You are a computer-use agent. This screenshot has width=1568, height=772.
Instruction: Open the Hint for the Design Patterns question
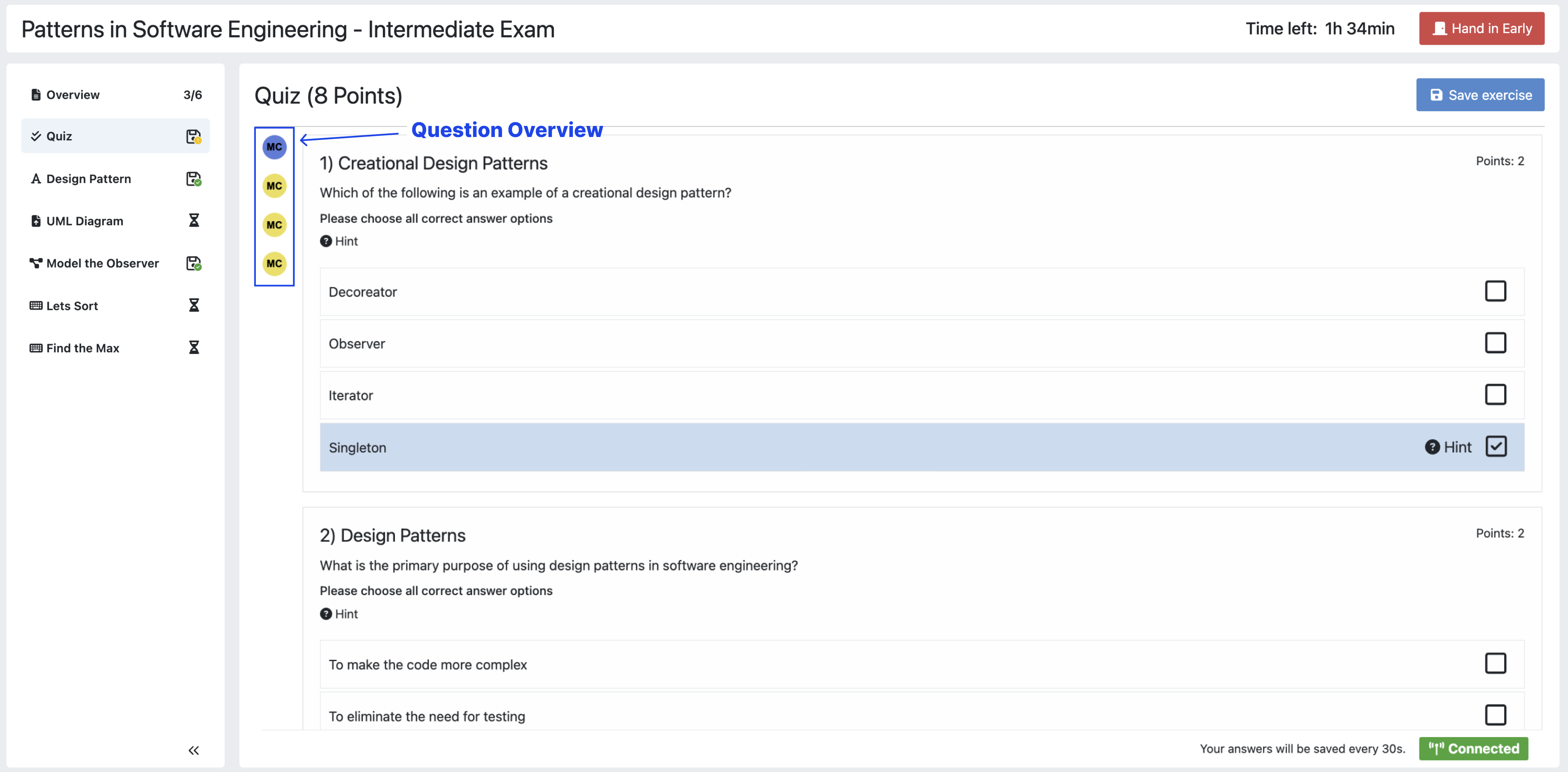[x=339, y=614]
